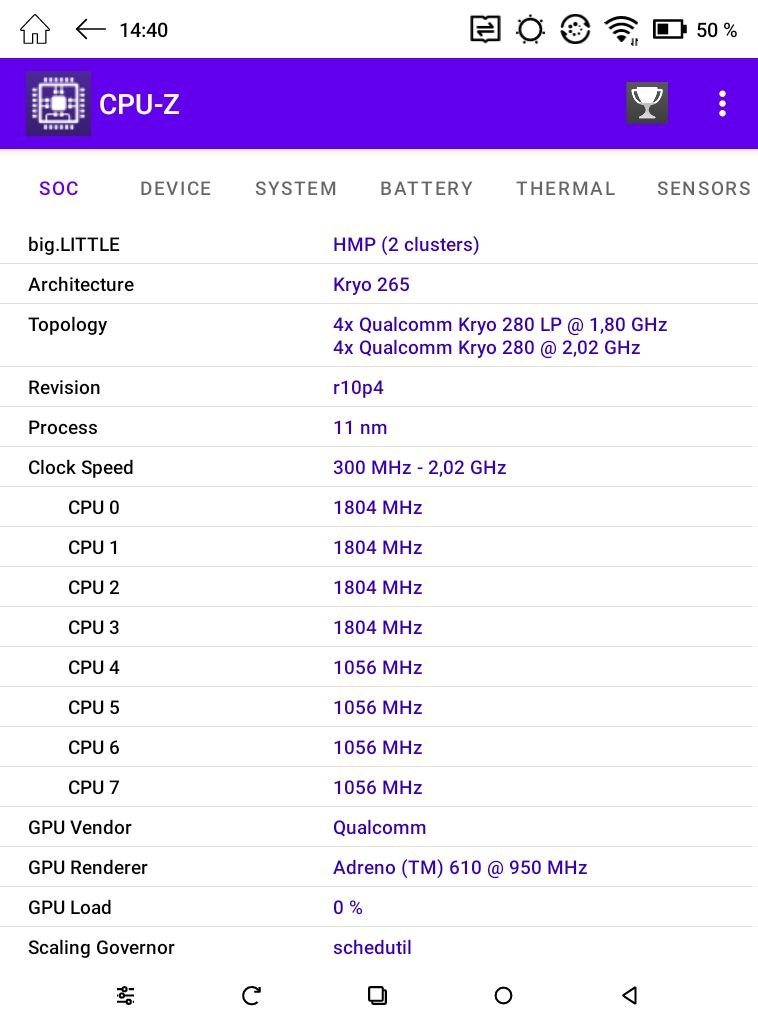Tap the schedutil governor value
Image resolution: width=758 pixels, height=1024 pixels.
tap(372, 948)
